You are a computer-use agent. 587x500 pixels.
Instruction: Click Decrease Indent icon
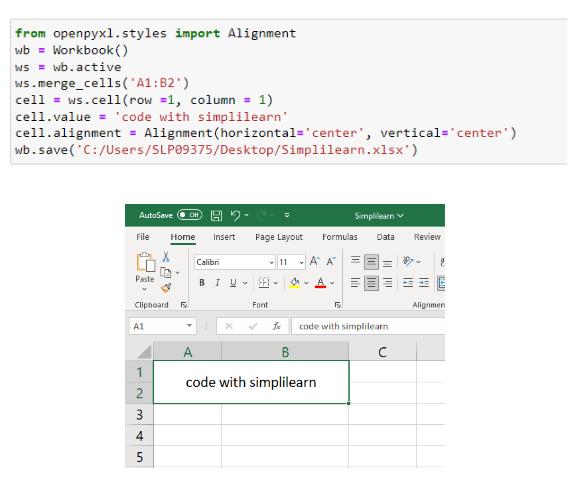(x=408, y=283)
